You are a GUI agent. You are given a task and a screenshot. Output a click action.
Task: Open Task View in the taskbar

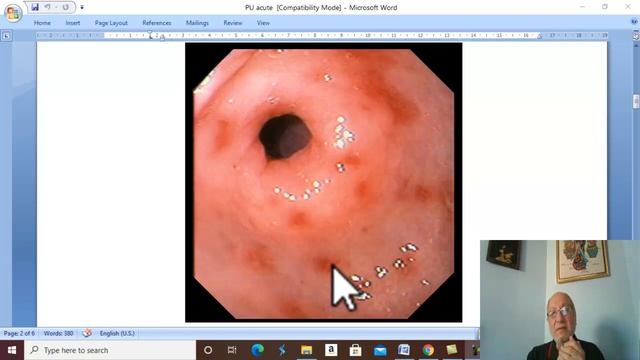[x=232, y=350]
